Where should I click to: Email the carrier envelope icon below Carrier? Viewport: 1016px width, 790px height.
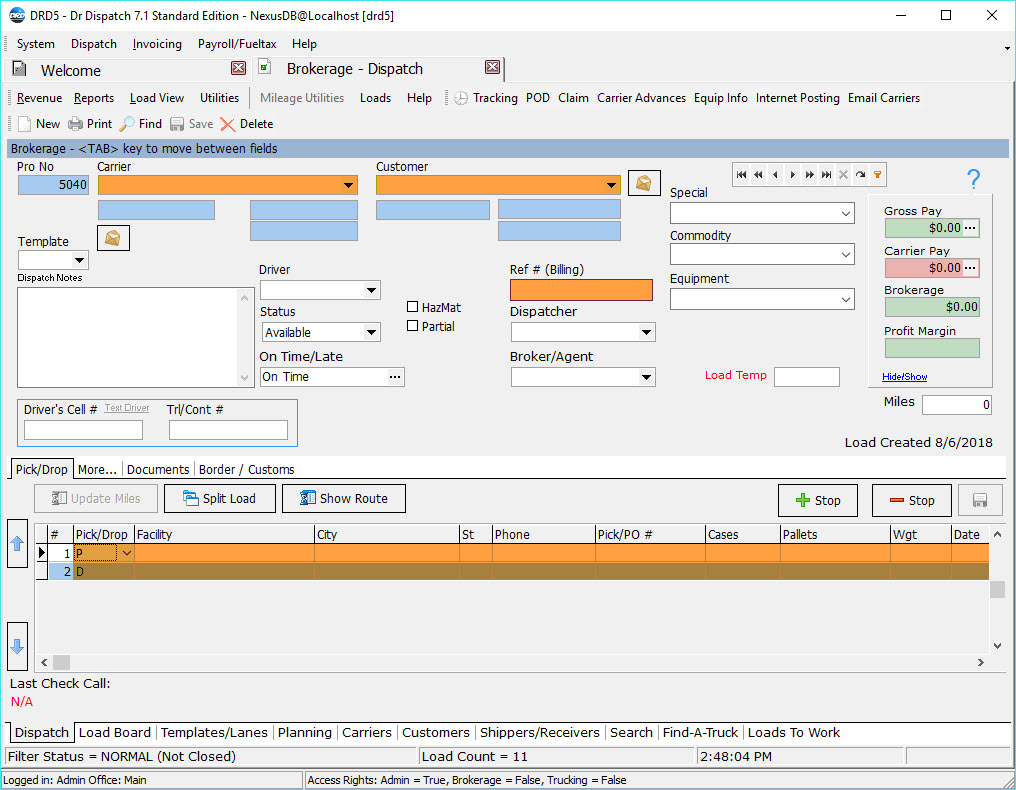pos(113,238)
